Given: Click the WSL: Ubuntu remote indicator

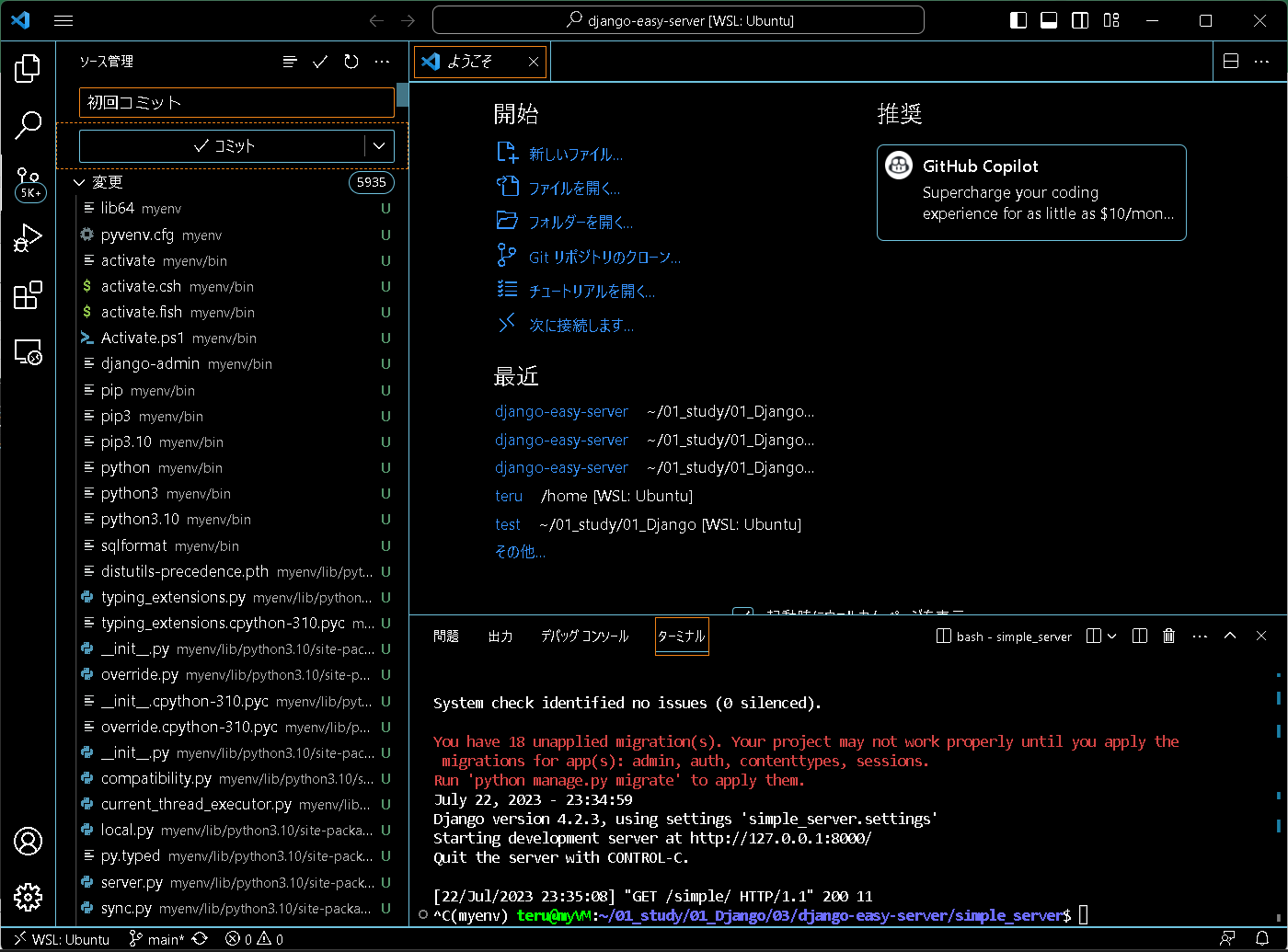Looking at the screenshot, I should pyautogui.click(x=61, y=939).
